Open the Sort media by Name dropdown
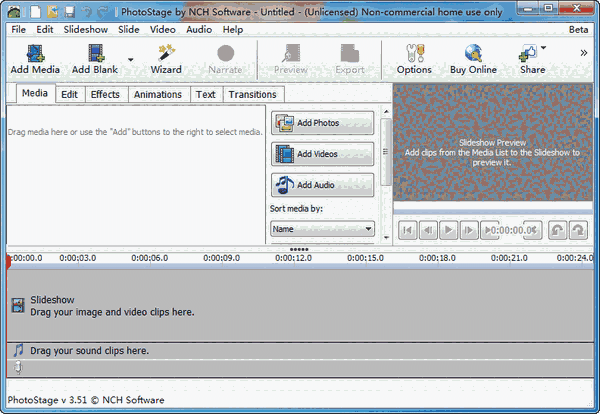The image size is (600, 414). coord(322,229)
